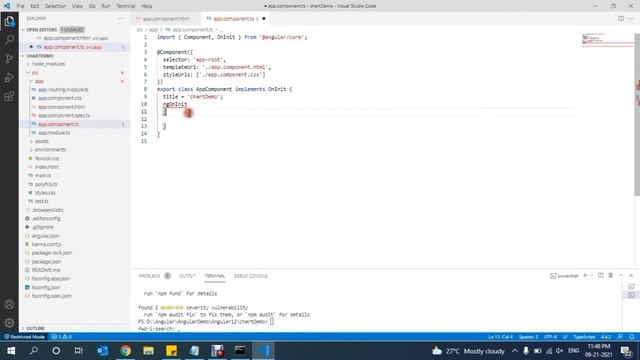Expand the assets folder

(x=41, y=141)
